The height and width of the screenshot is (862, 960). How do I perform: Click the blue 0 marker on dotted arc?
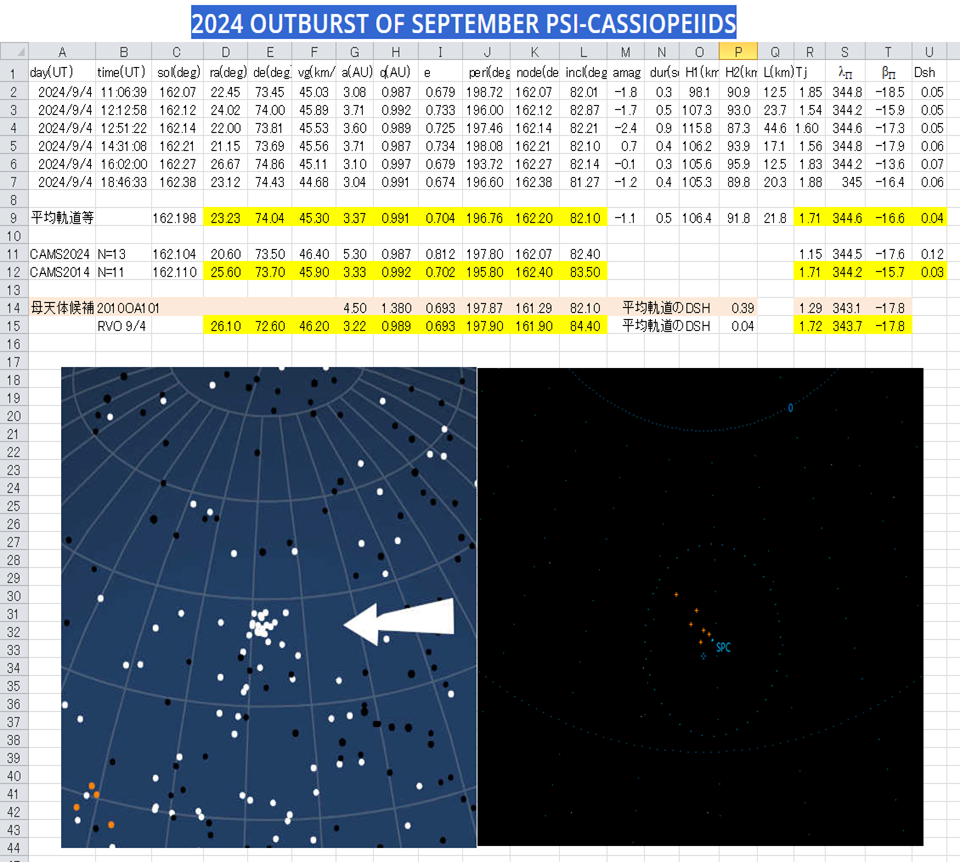pos(790,408)
